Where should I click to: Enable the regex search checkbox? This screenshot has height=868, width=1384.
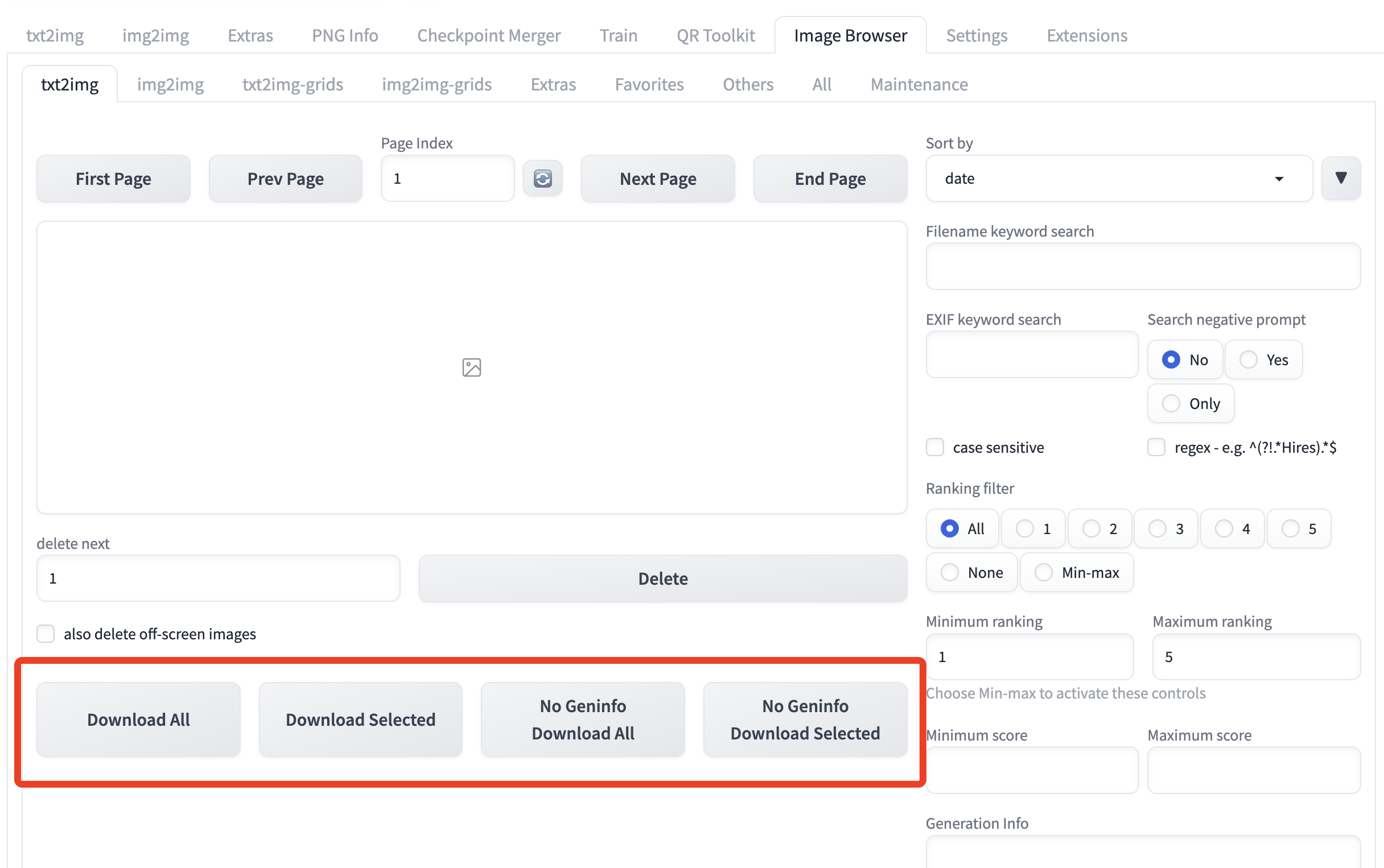1156,447
